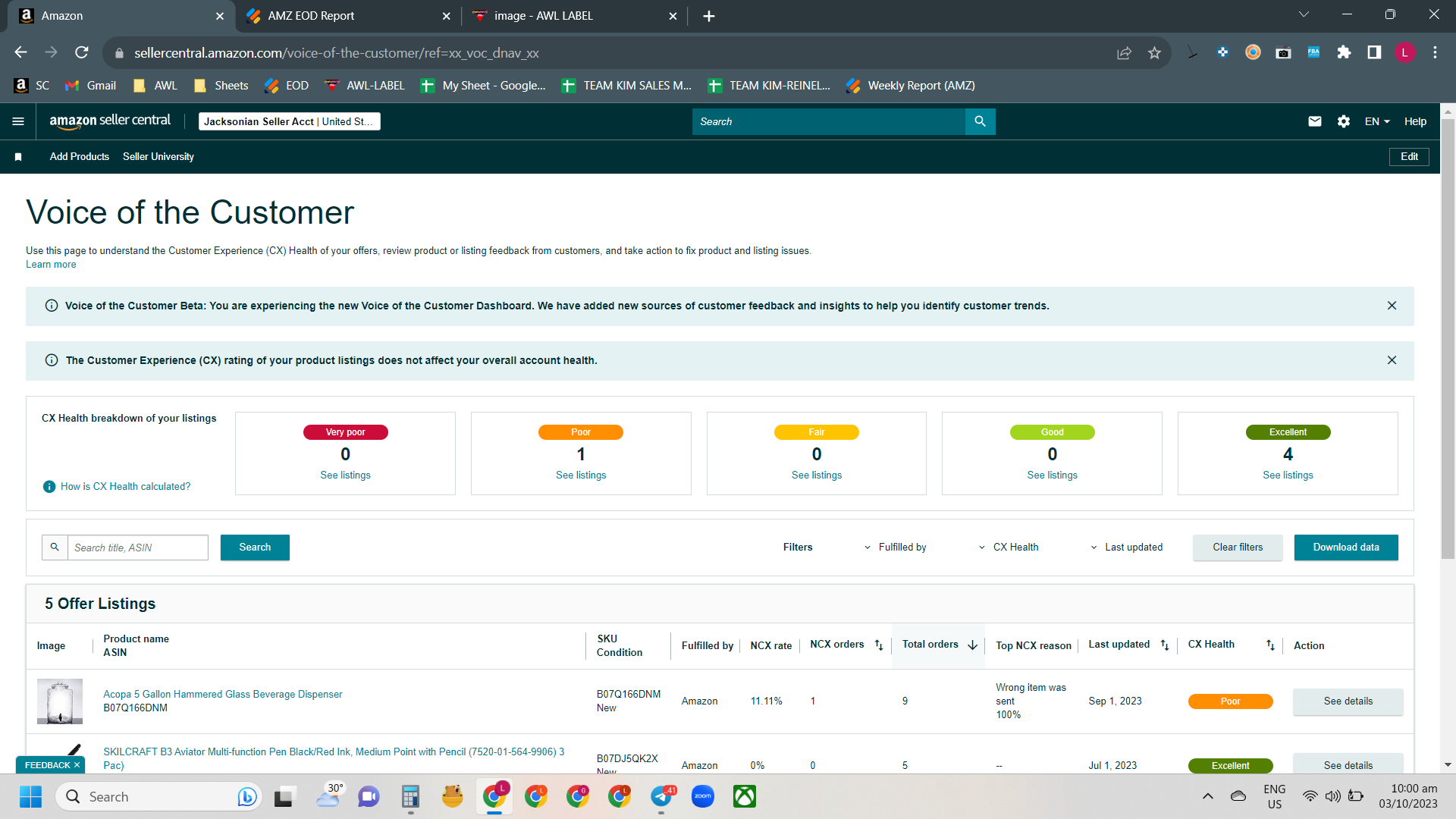
Task: Open the Seller Central hamburger menu
Action: tap(18, 121)
